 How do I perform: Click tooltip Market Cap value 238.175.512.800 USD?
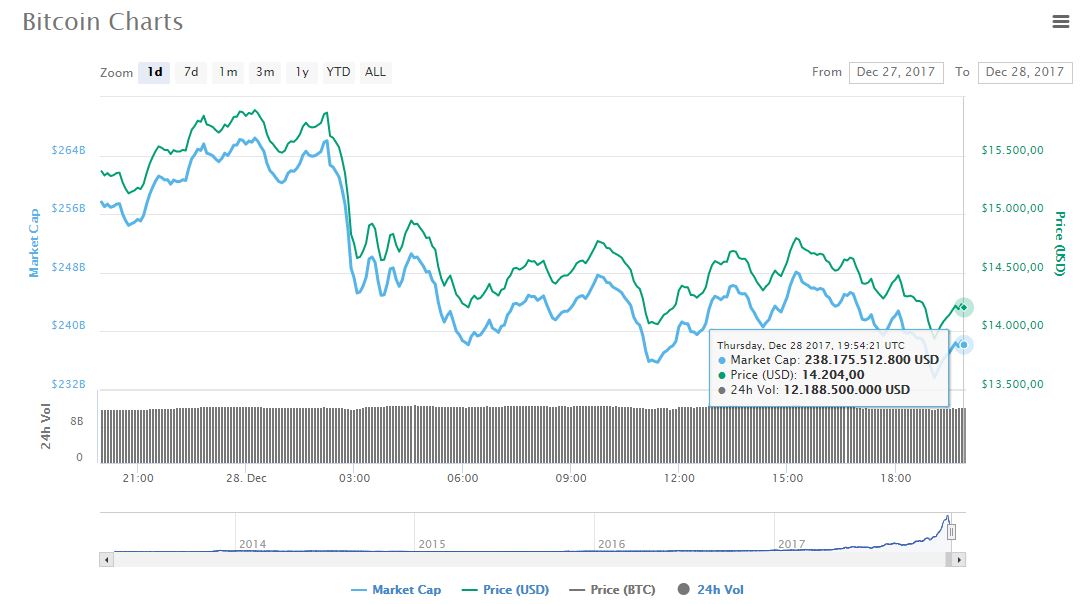point(871,360)
